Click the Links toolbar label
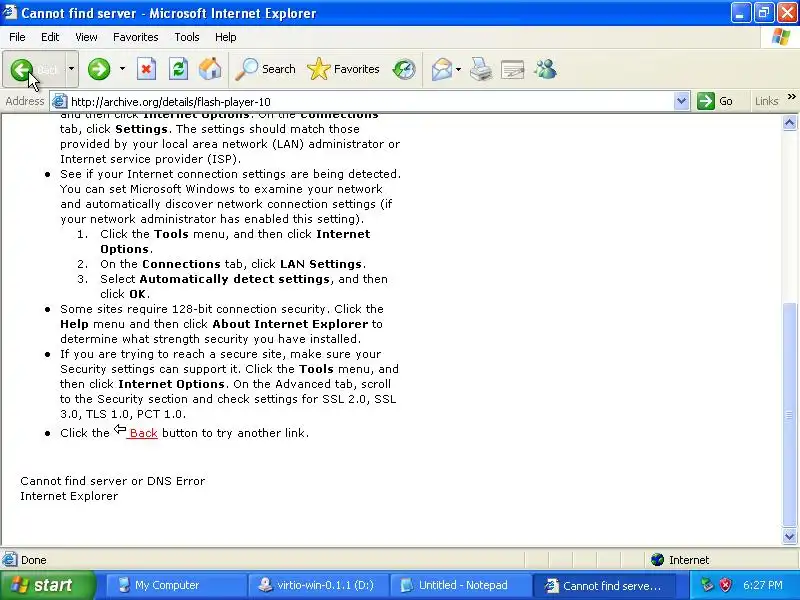Image resolution: width=800 pixels, height=600 pixels. (766, 101)
